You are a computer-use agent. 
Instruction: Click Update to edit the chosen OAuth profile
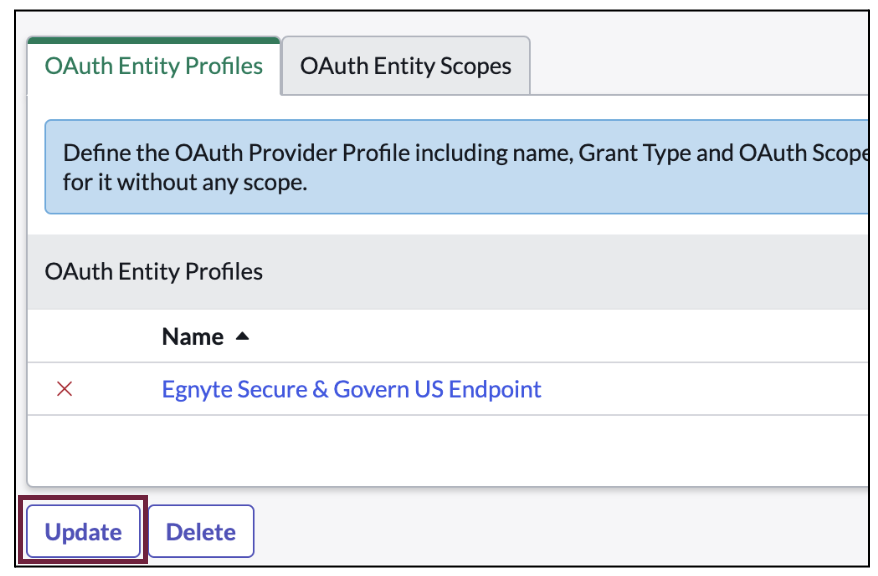83,531
